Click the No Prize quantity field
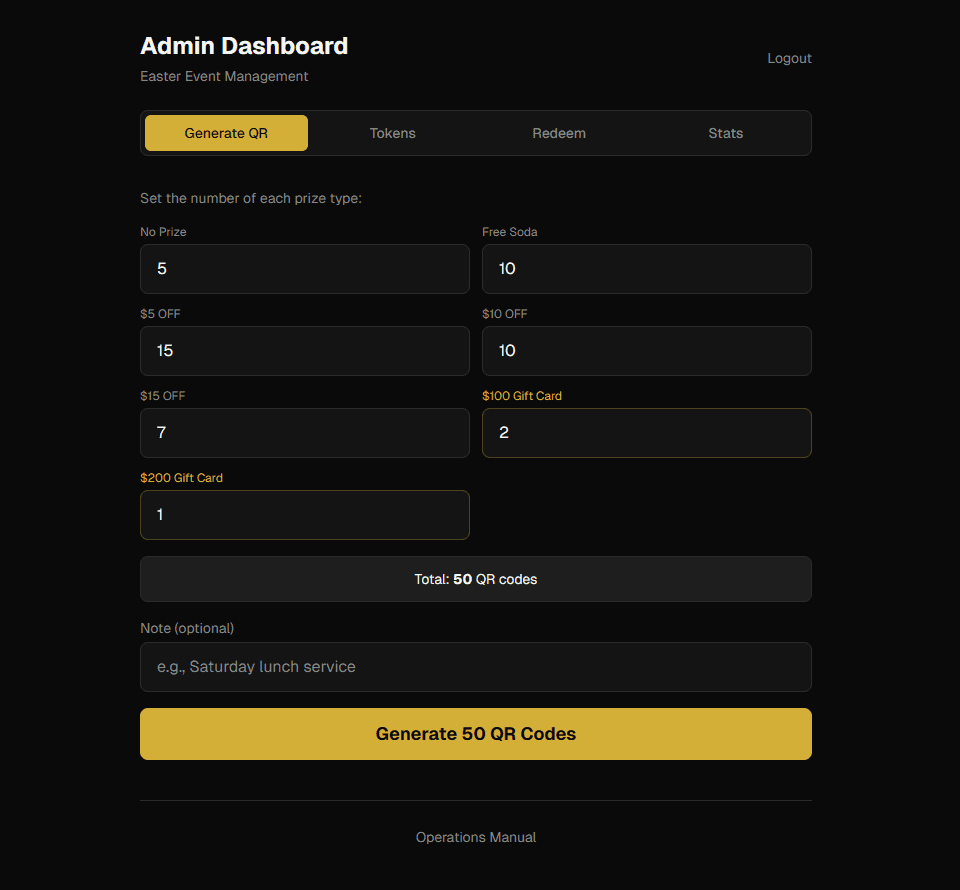960x890 pixels. [x=304, y=268]
